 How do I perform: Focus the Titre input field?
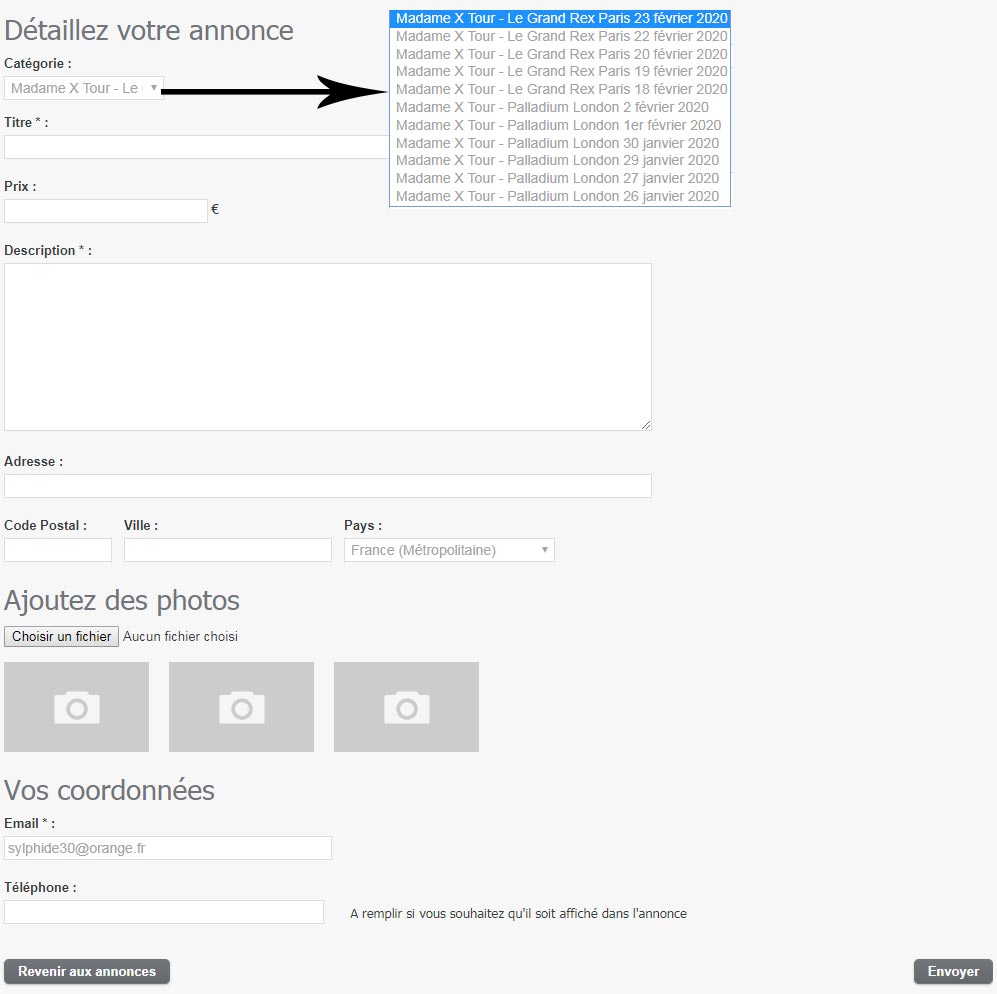(196, 147)
